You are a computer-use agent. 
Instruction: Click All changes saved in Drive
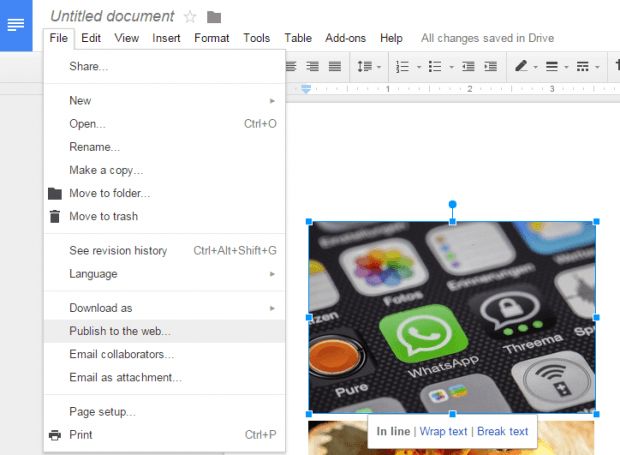coord(487,38)
